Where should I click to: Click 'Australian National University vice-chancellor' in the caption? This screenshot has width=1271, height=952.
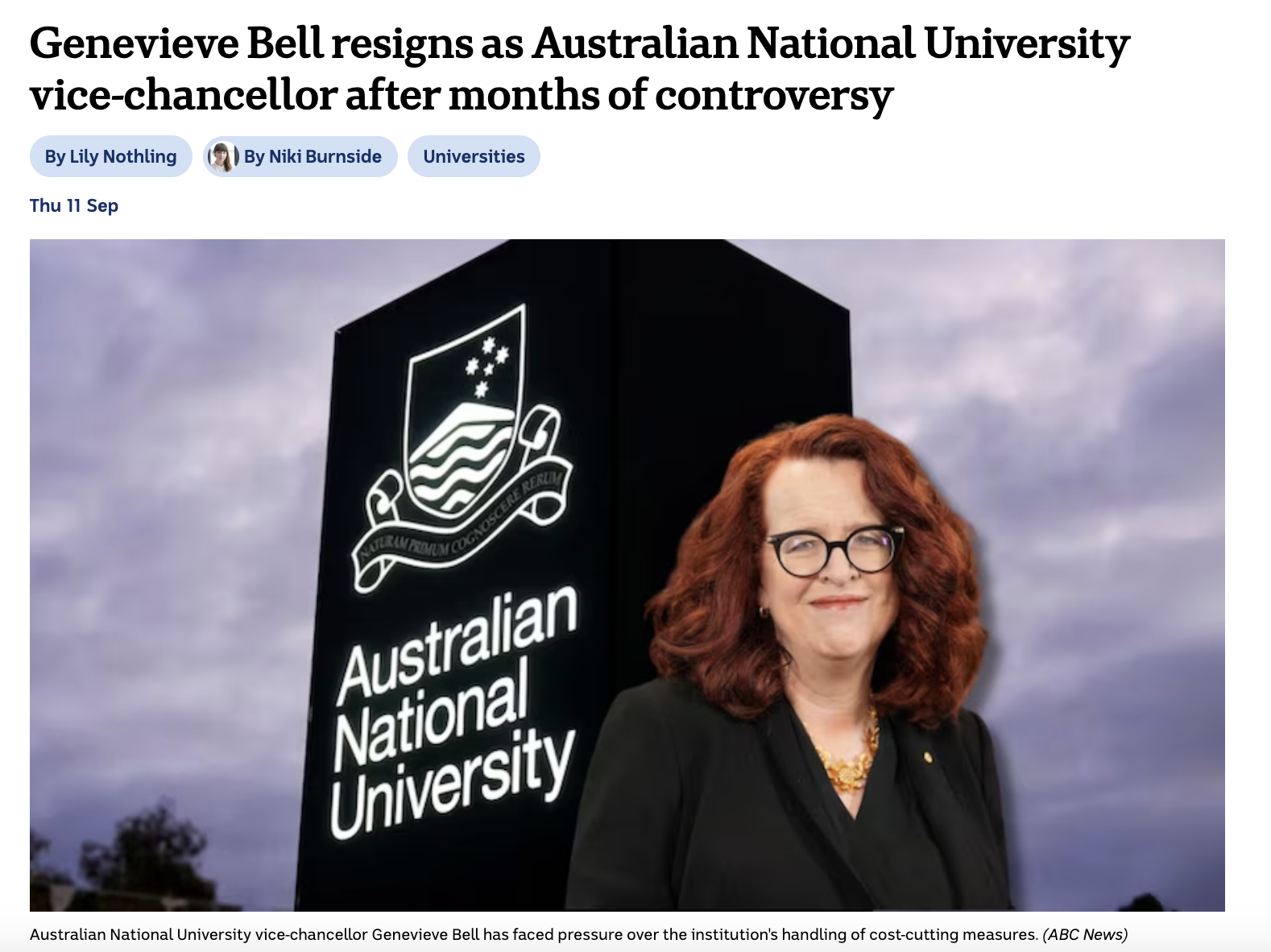pyautogui.click(x=199, y=934)
